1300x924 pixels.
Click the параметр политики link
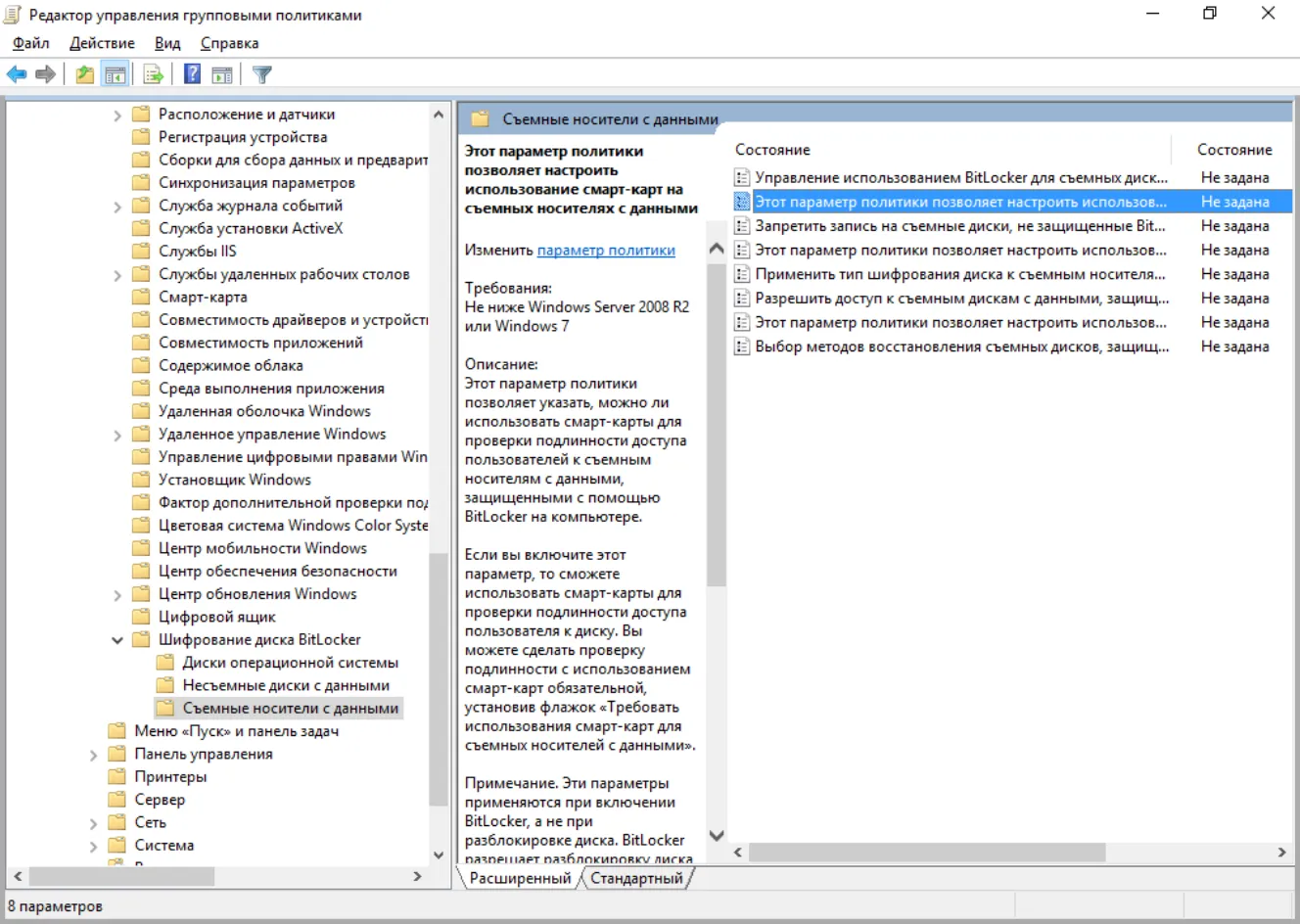[x=606, y=251]
